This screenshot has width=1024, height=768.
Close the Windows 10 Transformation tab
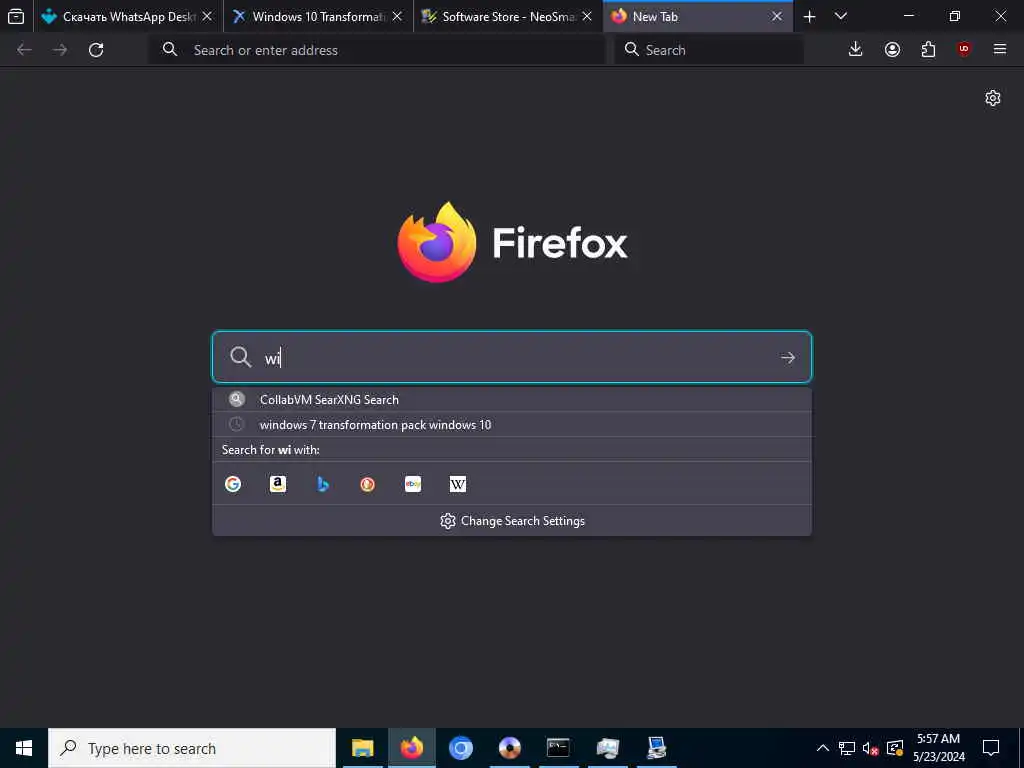click(x=397, y=16)
